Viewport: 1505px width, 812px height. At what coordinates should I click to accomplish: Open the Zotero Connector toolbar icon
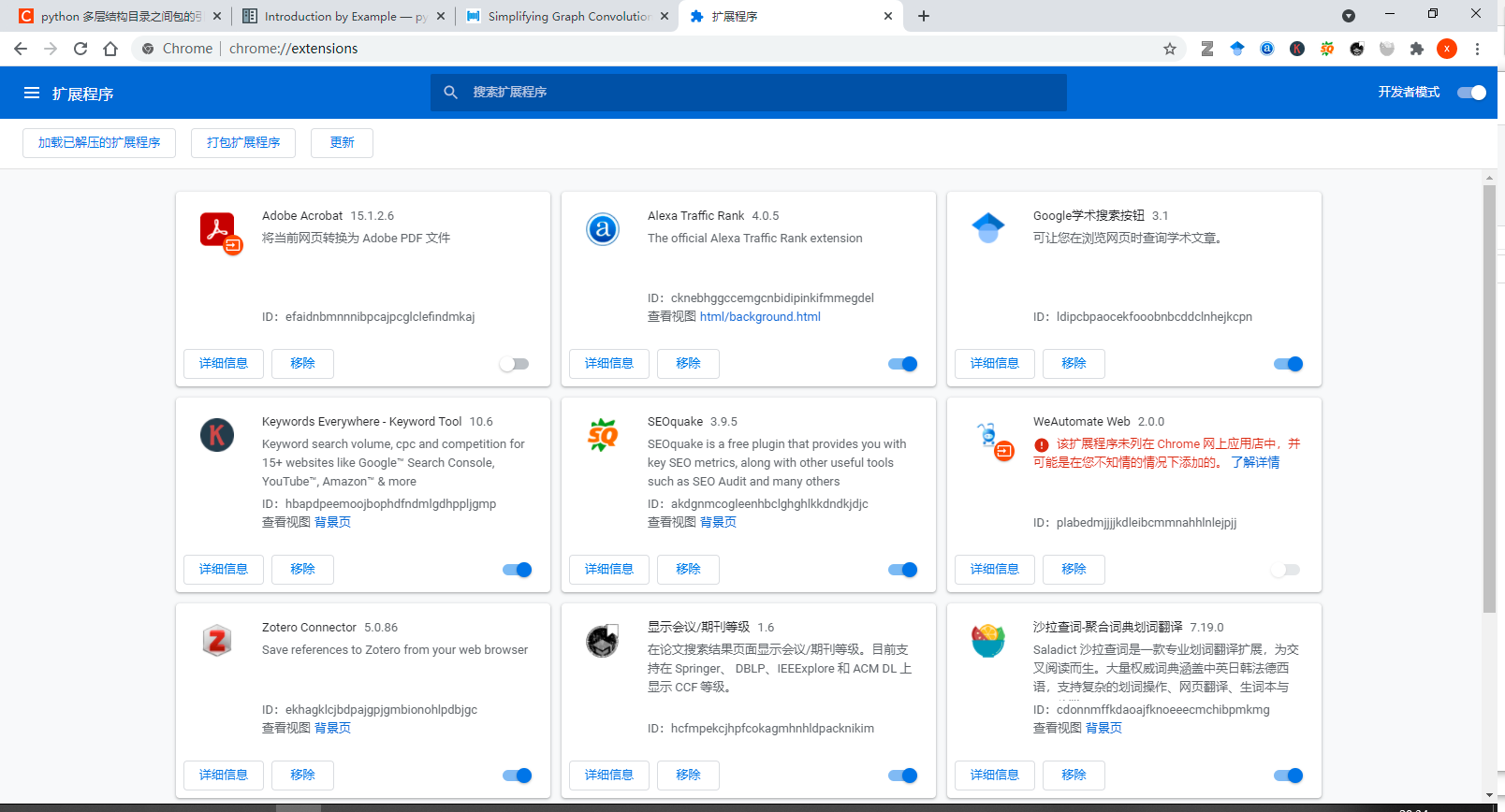pyautogui.click(x=1207, y=49)
